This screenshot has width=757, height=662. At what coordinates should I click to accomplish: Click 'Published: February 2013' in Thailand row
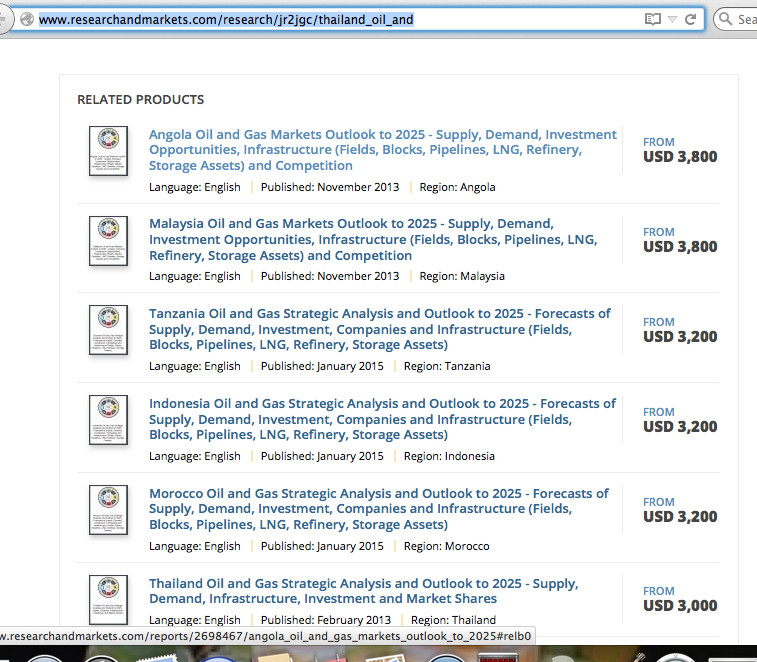pos(326,620)
